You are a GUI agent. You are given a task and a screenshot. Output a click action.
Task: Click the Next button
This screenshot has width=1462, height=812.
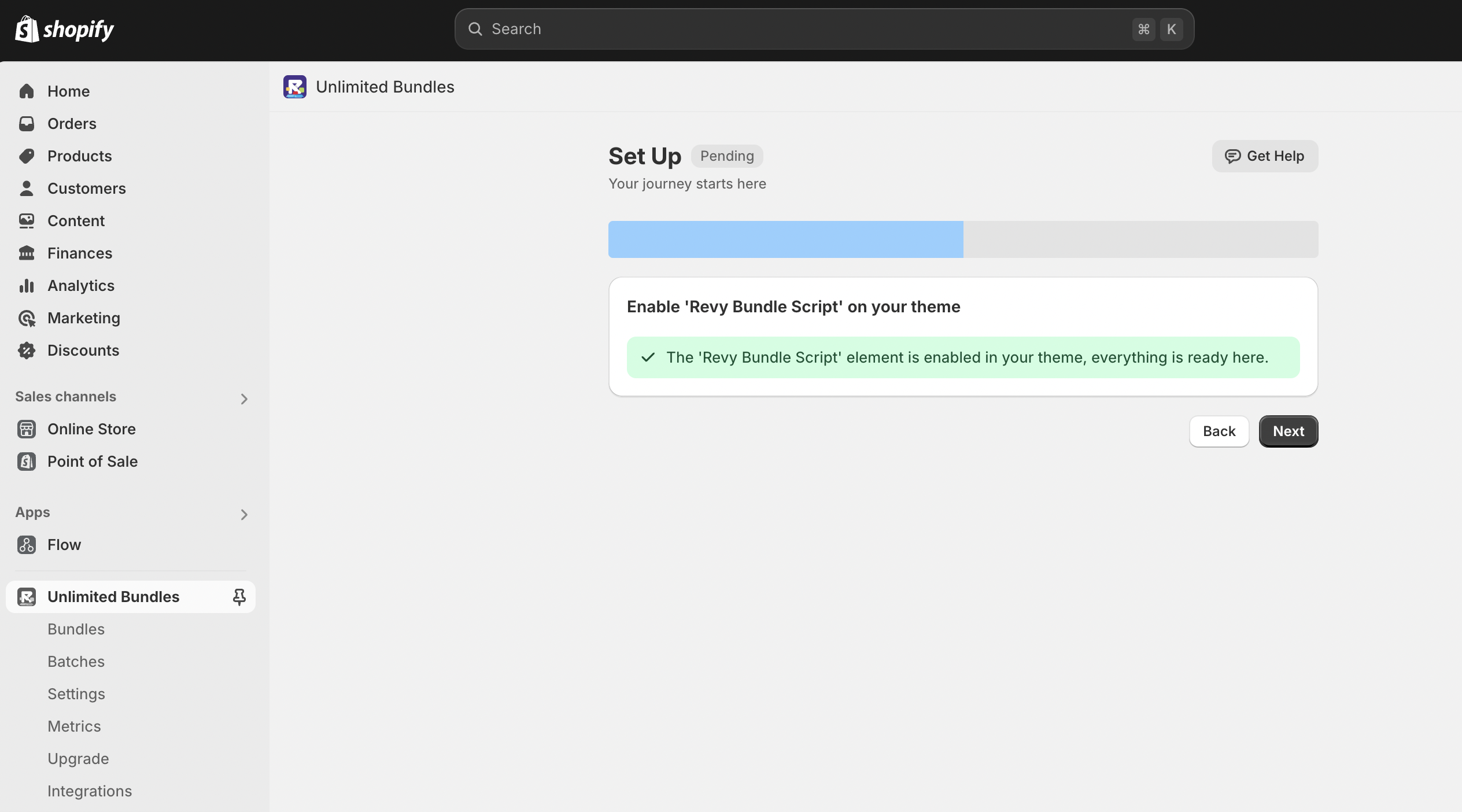point(1288,431)
